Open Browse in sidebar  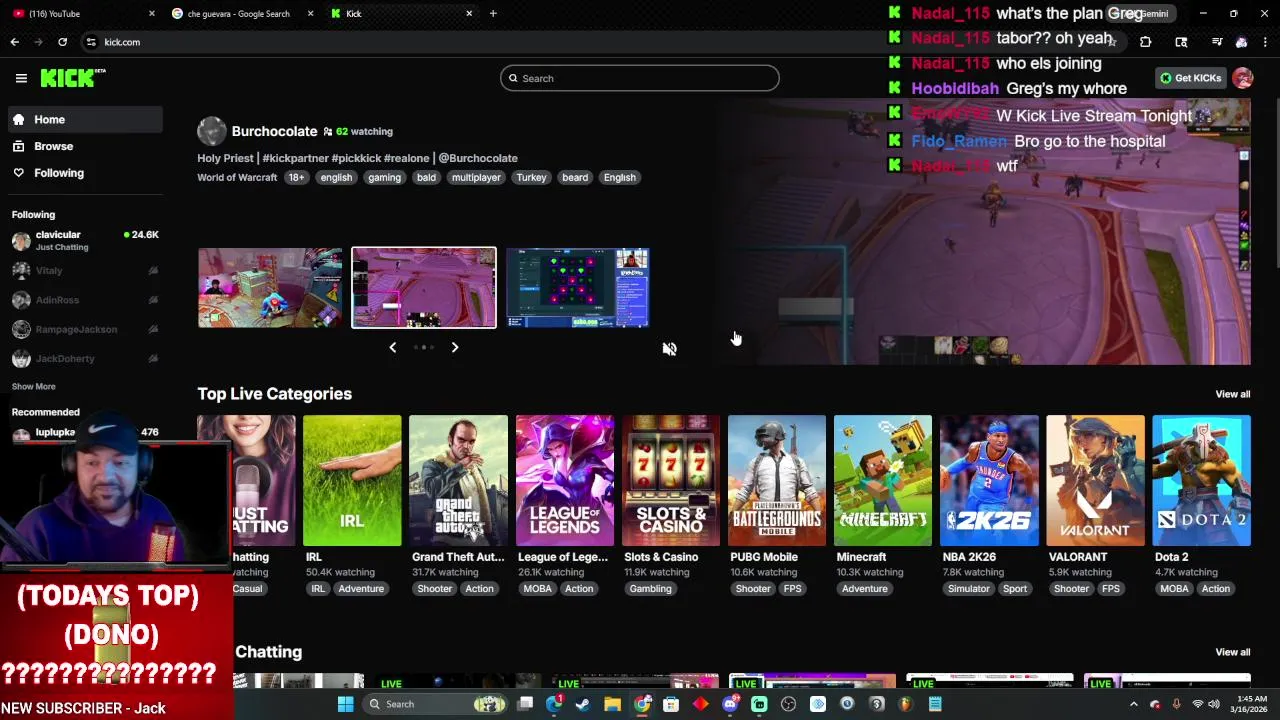(x=85, y=146)
